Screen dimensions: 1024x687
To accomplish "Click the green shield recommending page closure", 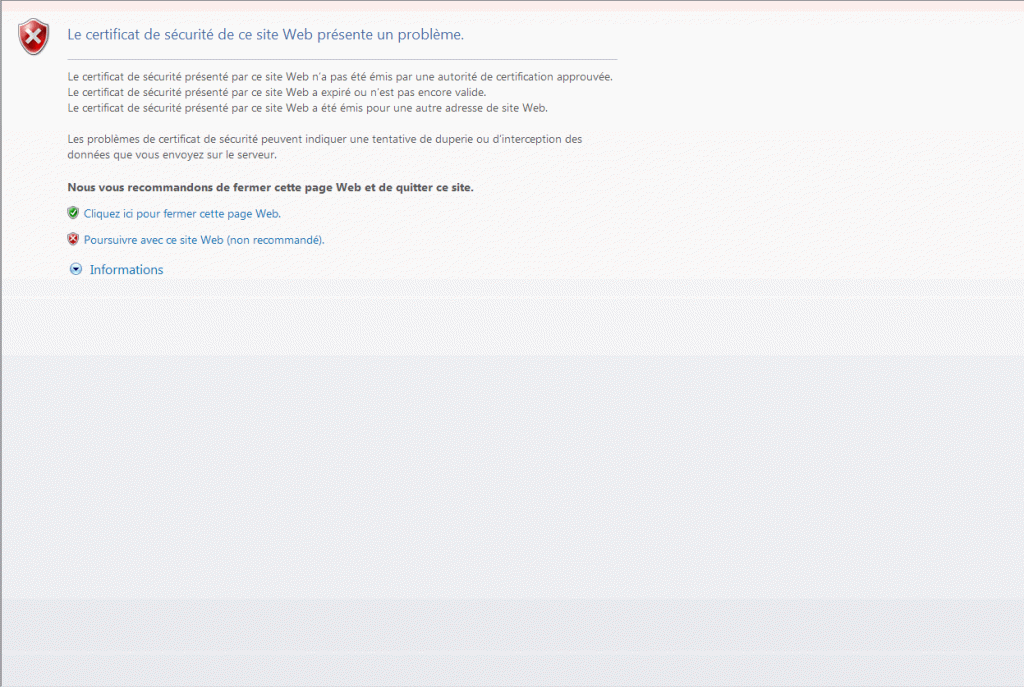I will point(72,213).
